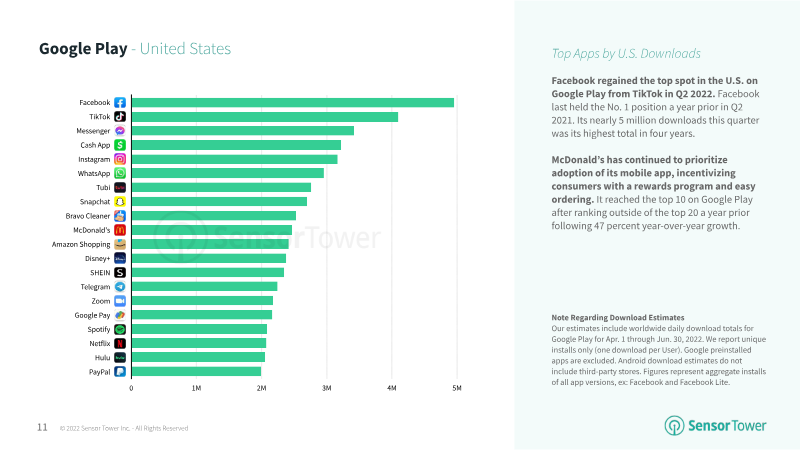This screenshot has height=450, width=800.
Task: Click the Spotify app icon
Action: pos(120,329)
